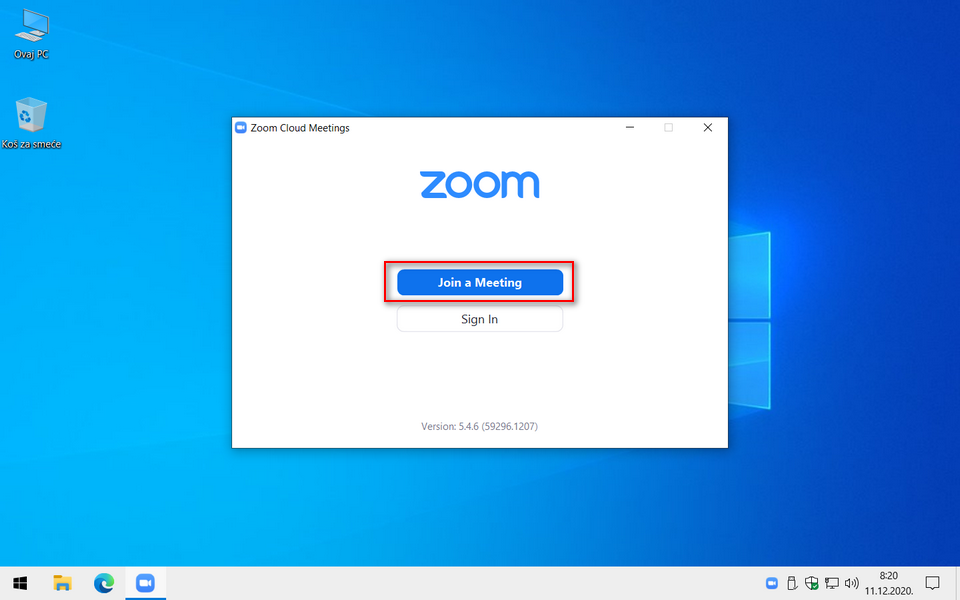Open Ovaj PC desktop icon

(x=31, y=35)
